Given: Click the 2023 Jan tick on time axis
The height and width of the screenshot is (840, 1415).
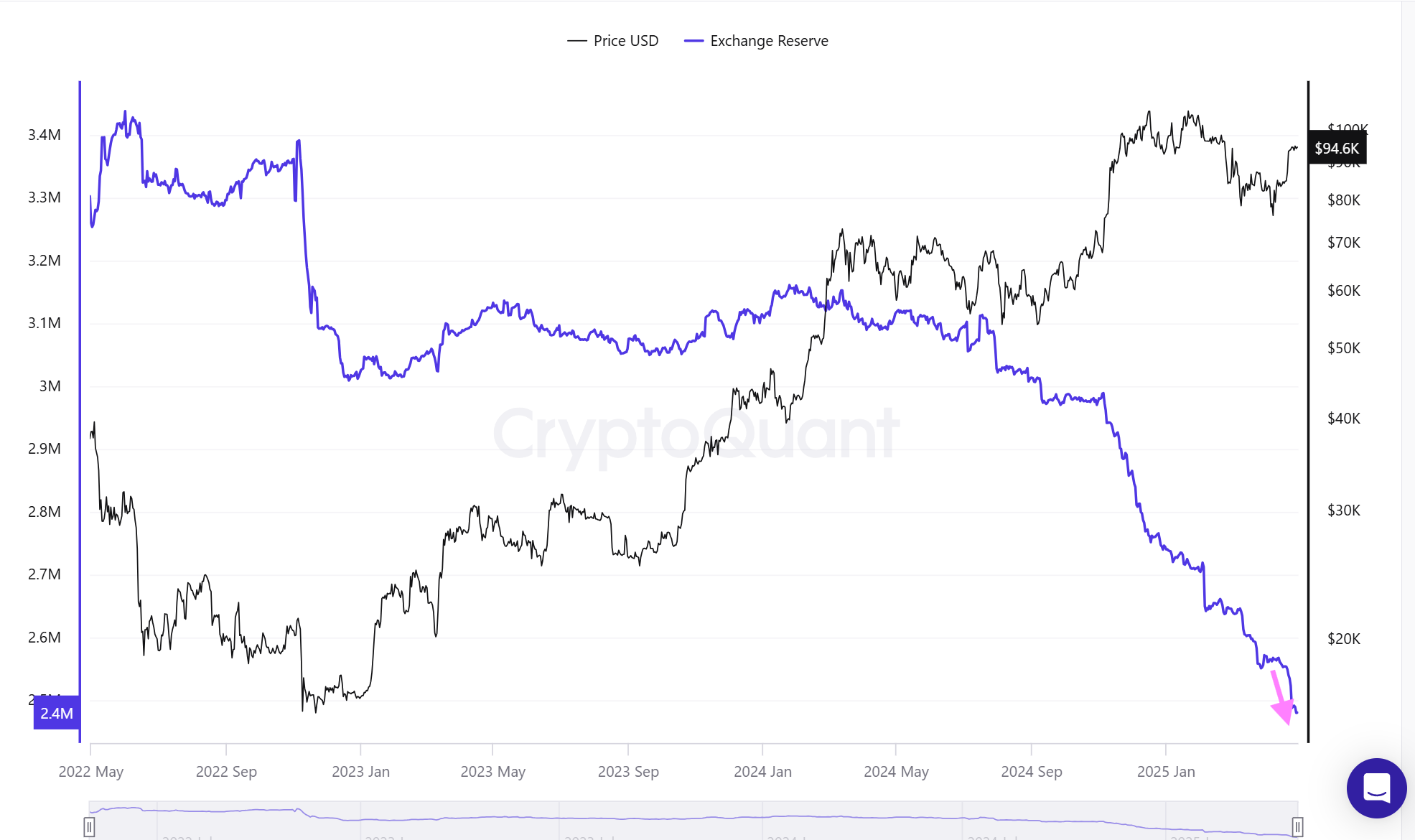Looking at the screenshot, I should click(x=360, y=772).
